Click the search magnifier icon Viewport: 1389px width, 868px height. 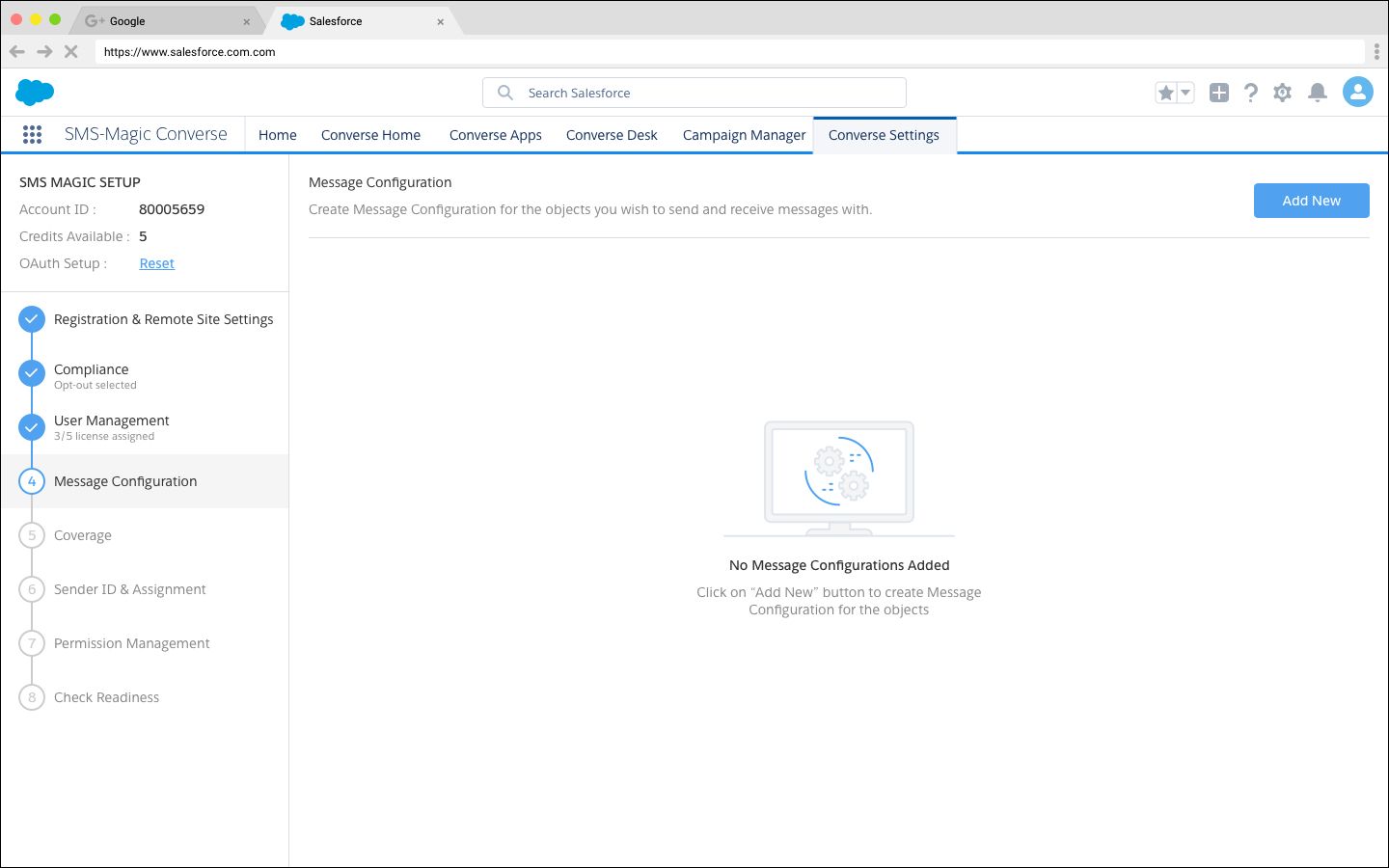[x=504, y=93]
